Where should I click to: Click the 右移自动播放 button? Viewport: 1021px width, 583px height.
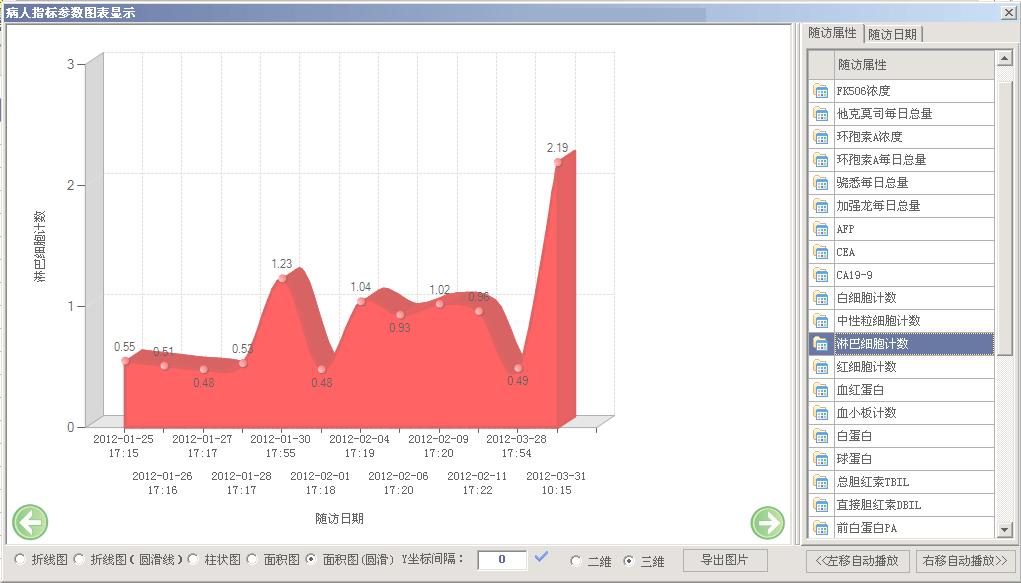click(966, 561)
